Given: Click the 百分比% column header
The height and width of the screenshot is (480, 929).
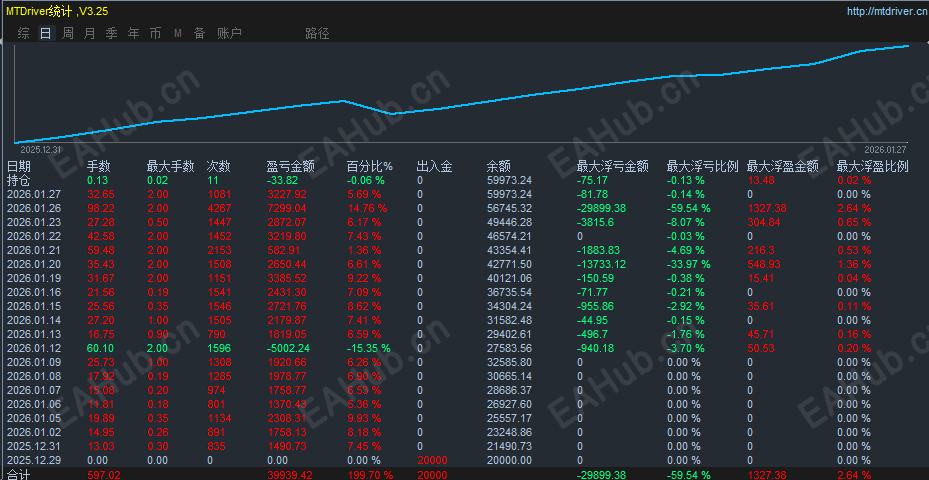Looking at the screenshot, I should 370,167.
